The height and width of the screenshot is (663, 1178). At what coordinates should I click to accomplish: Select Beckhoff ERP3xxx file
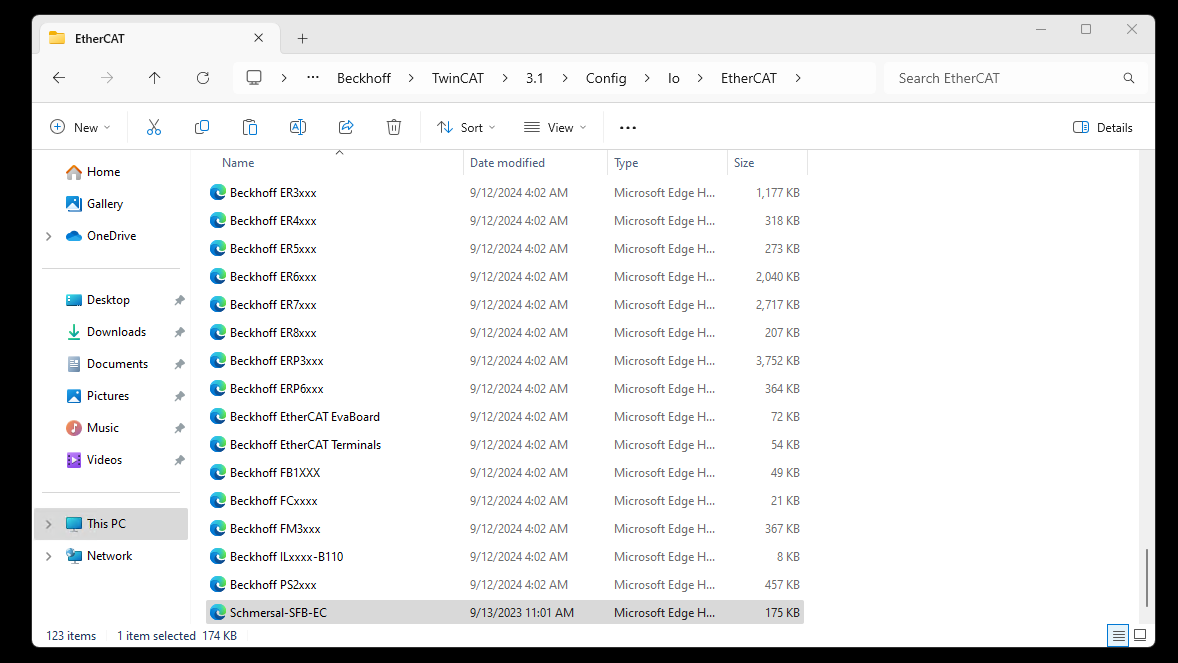click(x=505, y=361)
